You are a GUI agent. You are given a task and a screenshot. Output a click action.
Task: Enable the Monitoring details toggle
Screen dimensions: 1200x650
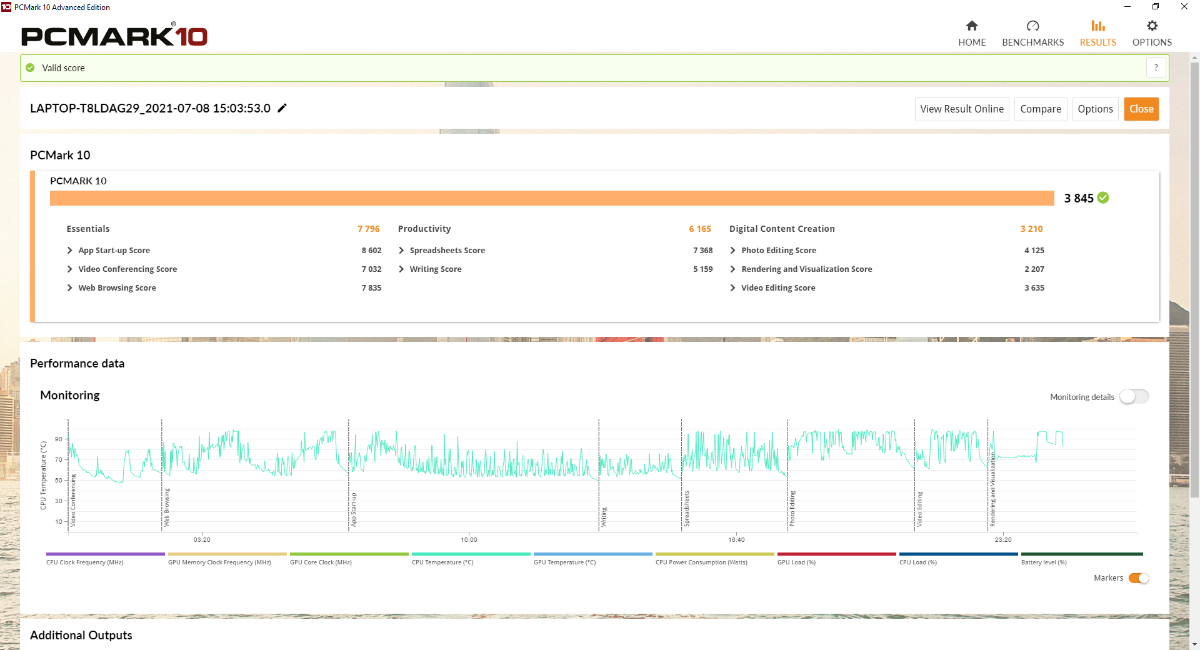point(1133,397)
